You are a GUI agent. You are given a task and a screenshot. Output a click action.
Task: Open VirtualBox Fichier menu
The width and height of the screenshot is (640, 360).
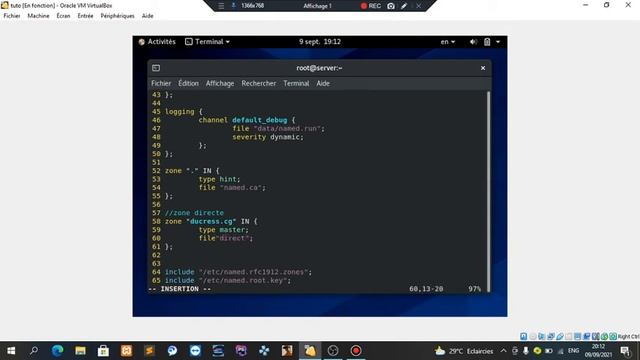click(12, 16)
